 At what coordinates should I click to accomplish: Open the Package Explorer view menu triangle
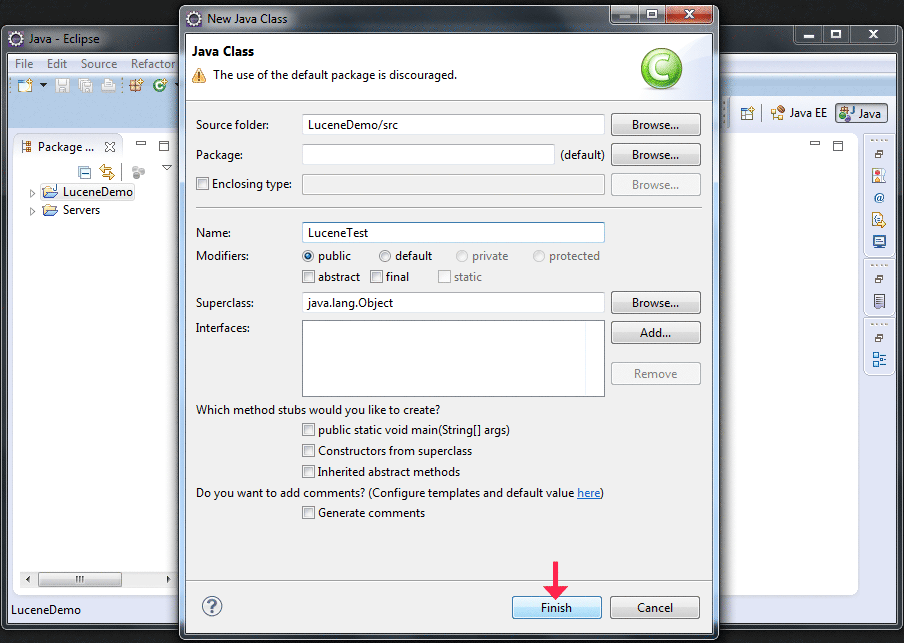(x=167, y=168)
